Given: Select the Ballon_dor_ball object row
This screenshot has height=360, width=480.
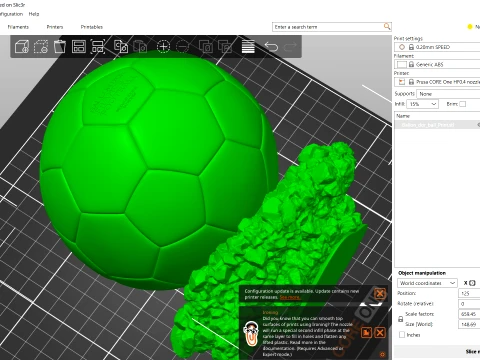Looking at the screenshot, I should click(x=437, y=125).
